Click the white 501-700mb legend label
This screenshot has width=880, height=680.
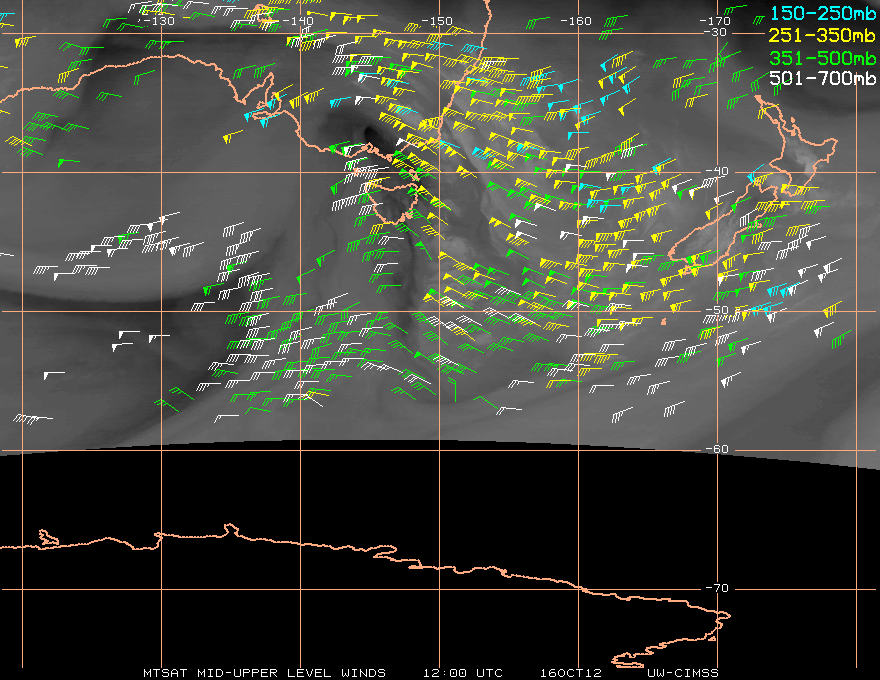coord(823,78)
